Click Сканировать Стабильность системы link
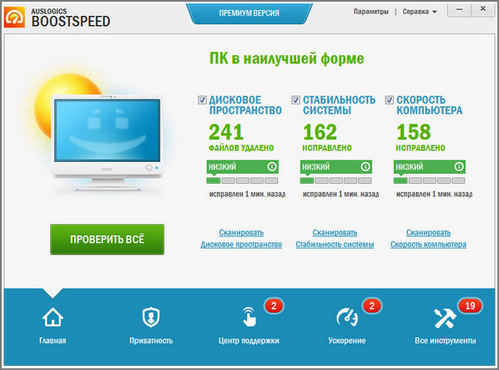The height and width of the screenshot is (370, 499). (x=335, y=238)
